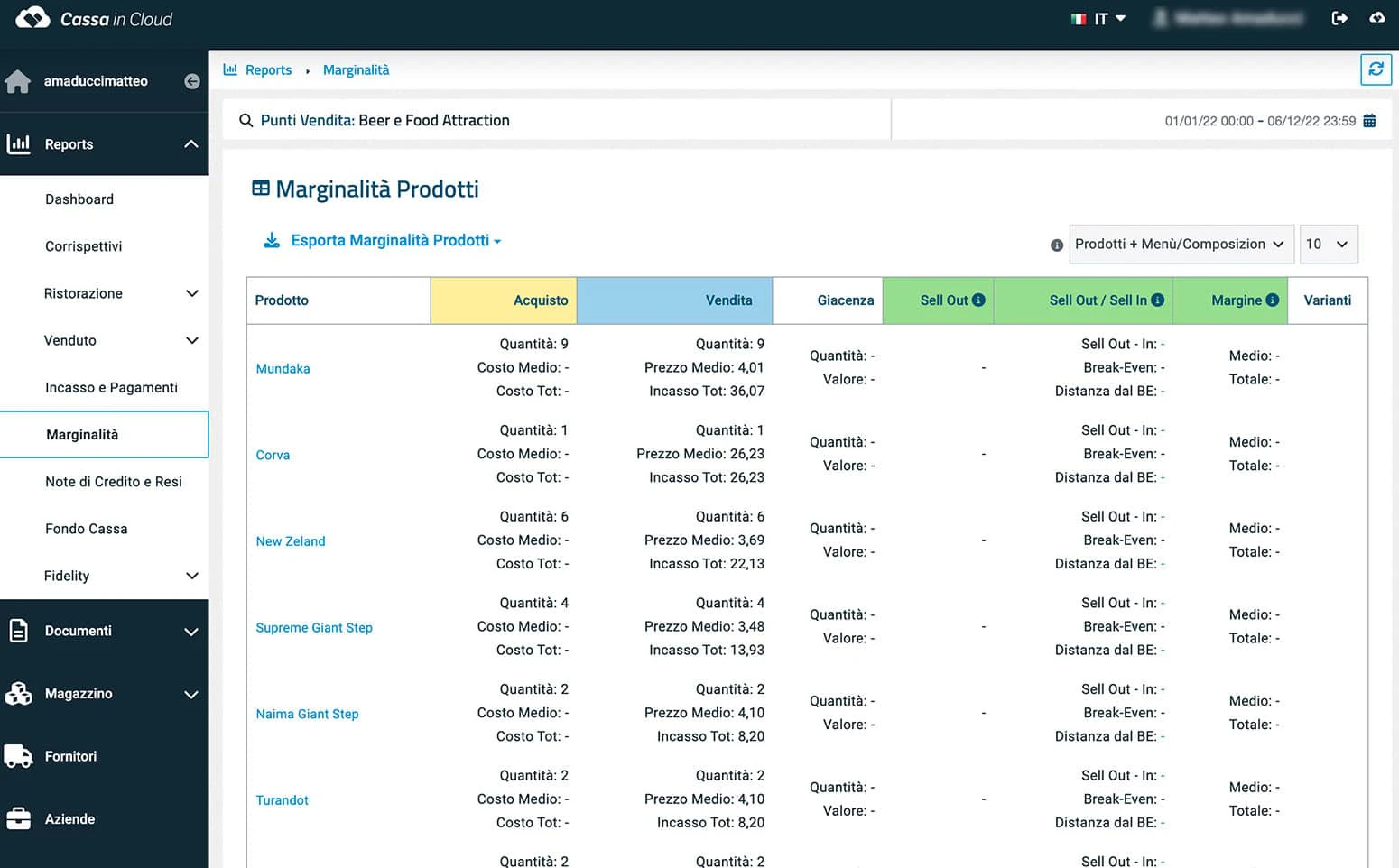Click the Magazzino warehouse icon
Screen dimensions: 1399x868
click(x=18, y=694)
